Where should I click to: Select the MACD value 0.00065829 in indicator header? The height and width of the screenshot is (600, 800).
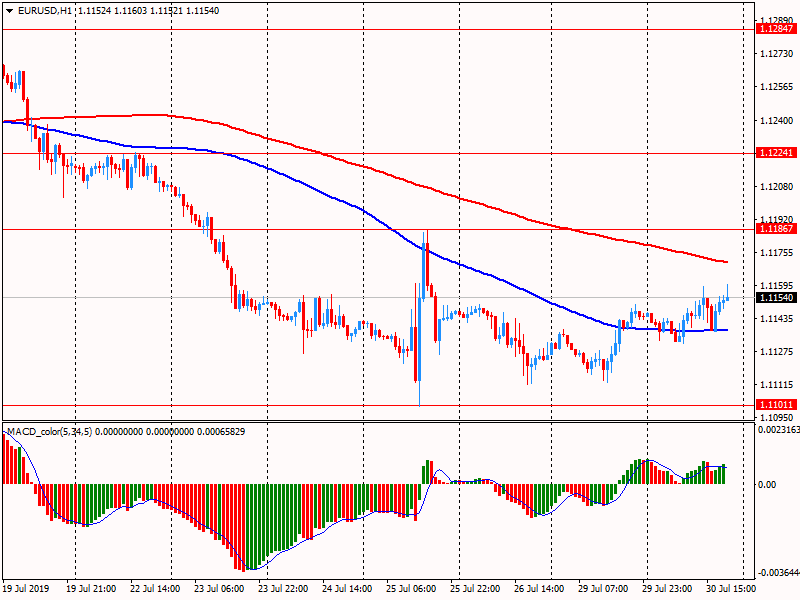click(x=221, y=432)
